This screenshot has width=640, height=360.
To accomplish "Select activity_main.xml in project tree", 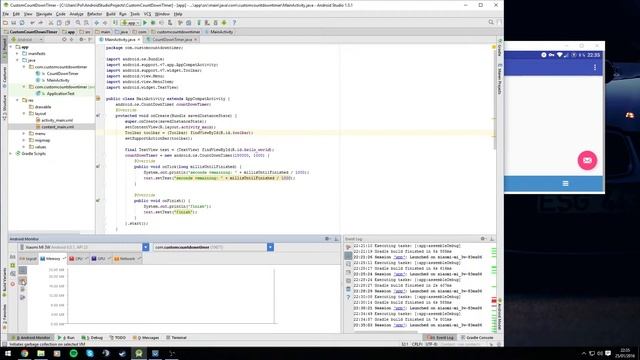I will click(x=57, y=120).
